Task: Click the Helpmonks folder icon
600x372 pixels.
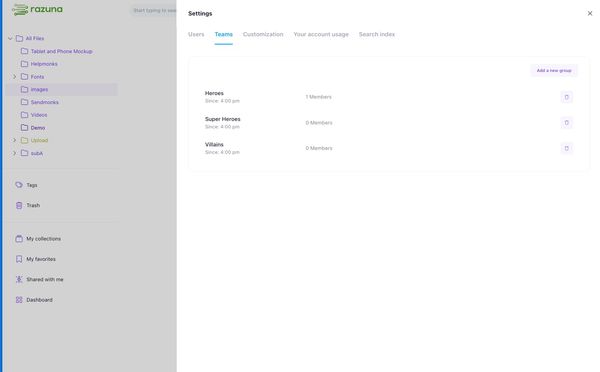Action: (x=24, y=64)
